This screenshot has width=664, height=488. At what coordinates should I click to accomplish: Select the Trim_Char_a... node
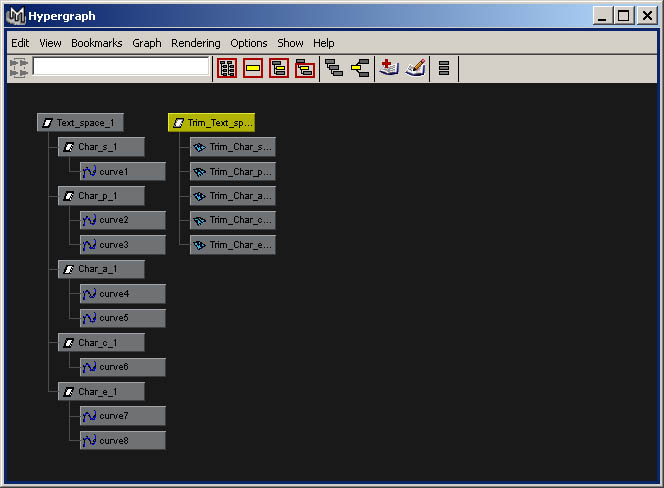coord(233,196)
